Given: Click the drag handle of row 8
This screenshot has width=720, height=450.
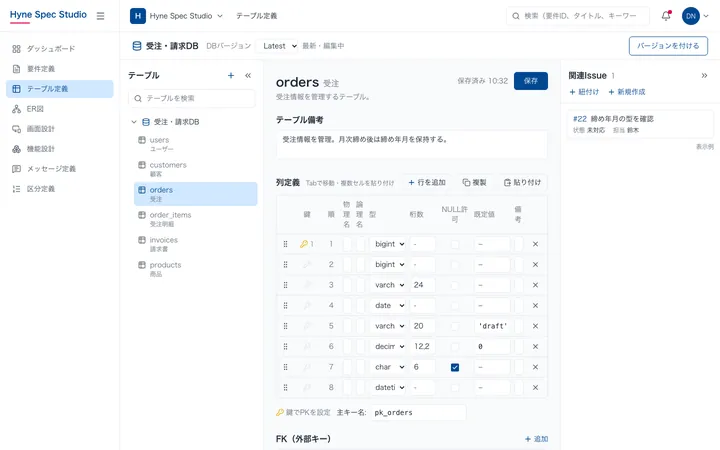Looking at the screenshot, I should point(286,388).
